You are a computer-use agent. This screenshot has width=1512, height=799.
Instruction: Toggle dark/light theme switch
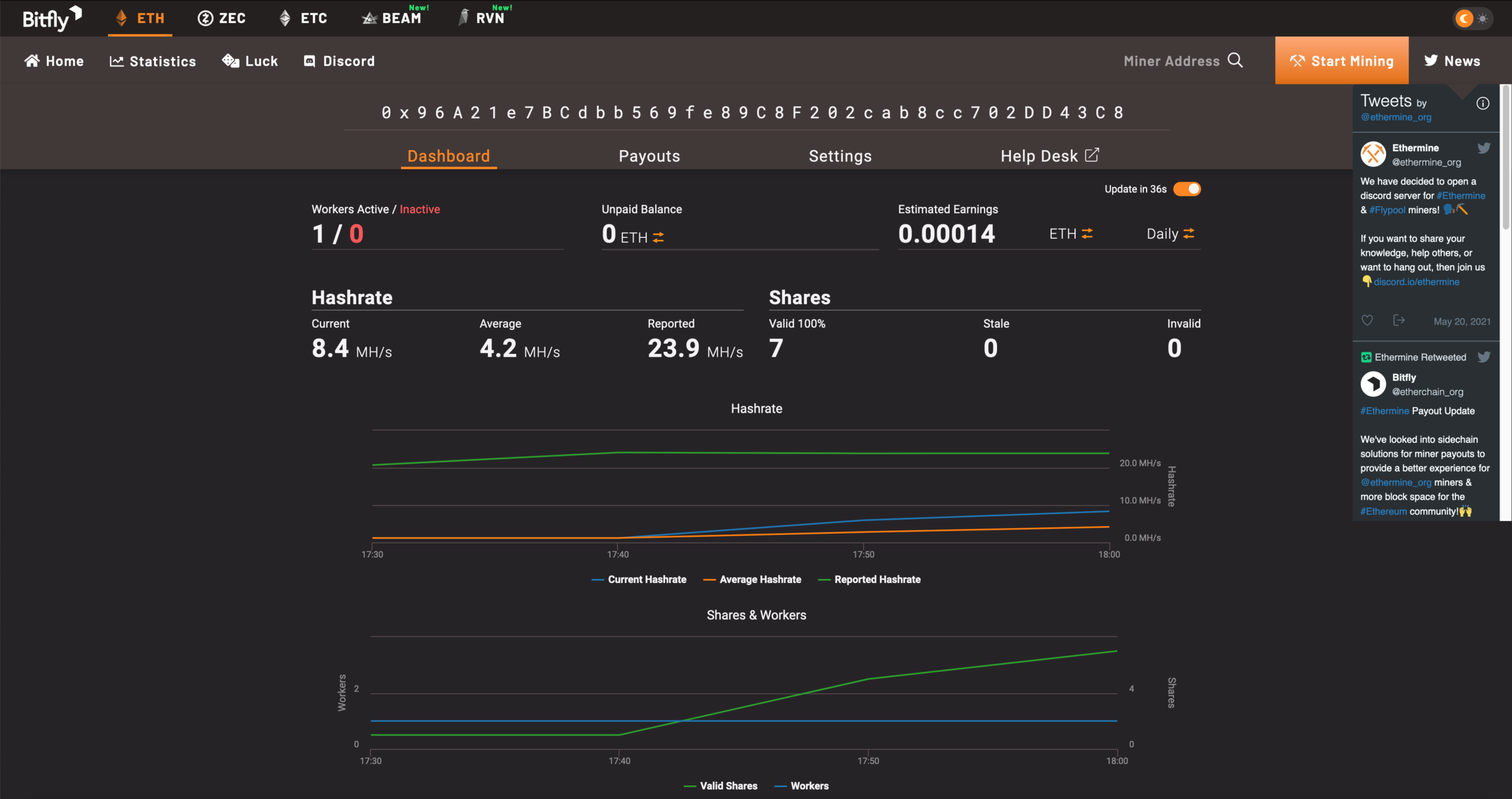(x=1472, y=18)
